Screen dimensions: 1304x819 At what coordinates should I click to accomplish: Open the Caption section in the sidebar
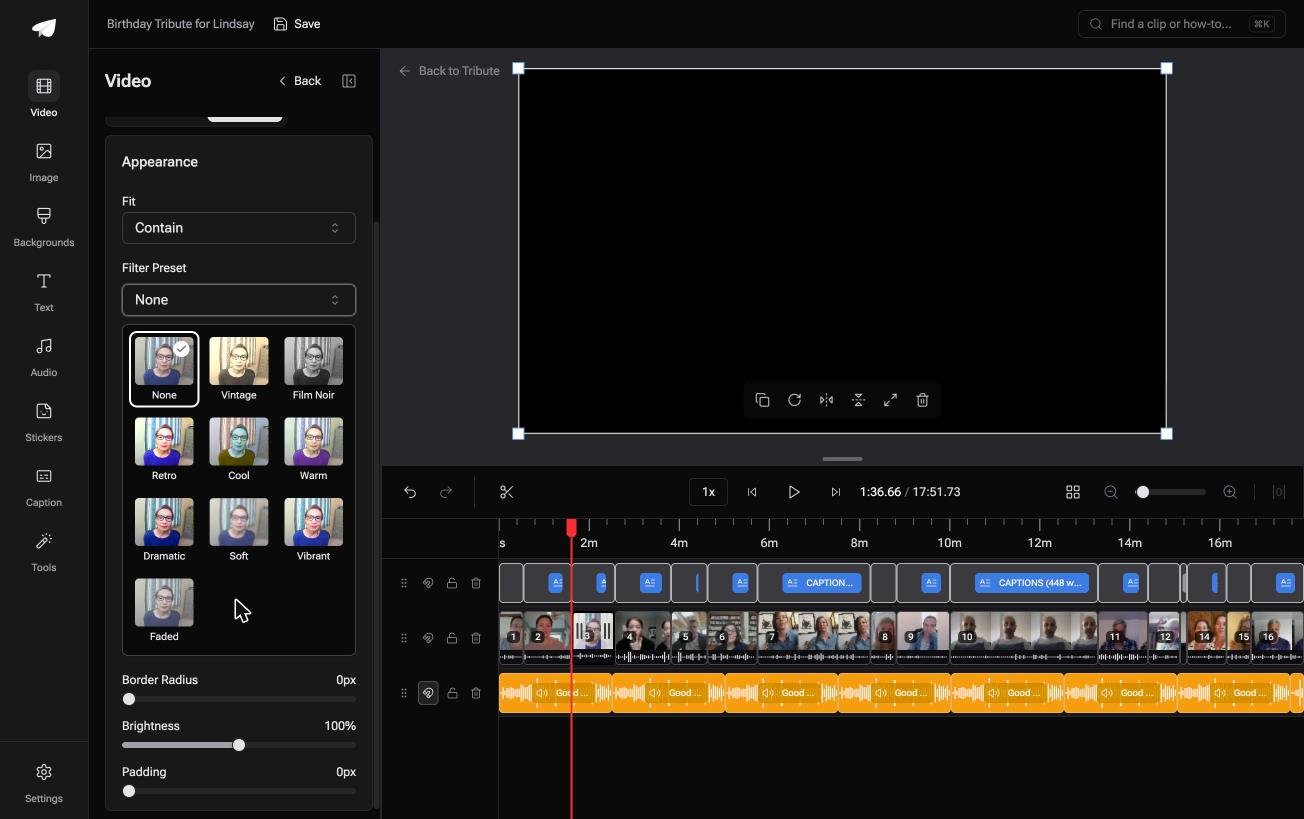pos(44,486)
